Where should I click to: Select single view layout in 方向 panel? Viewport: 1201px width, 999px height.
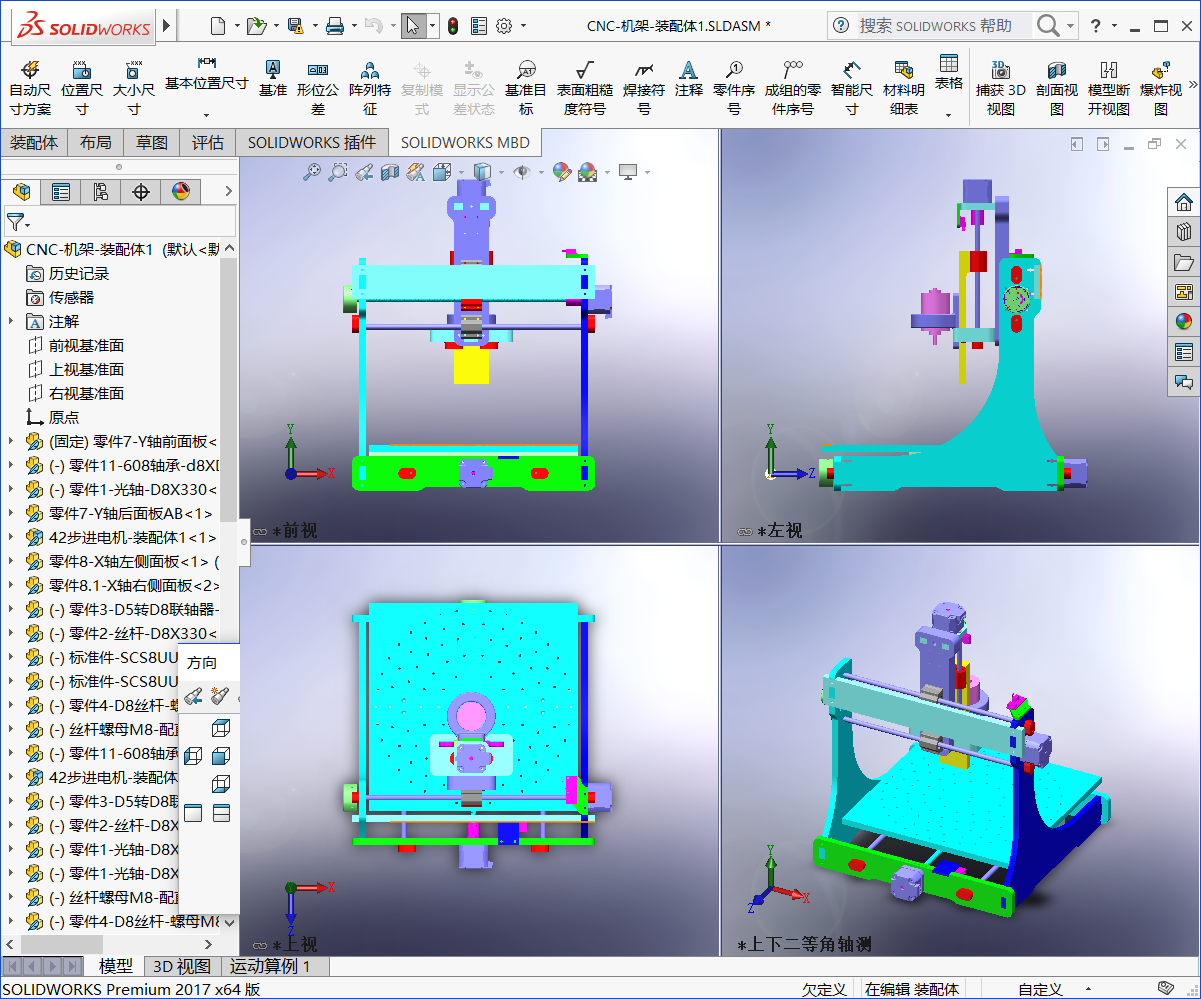click(193, 813)
